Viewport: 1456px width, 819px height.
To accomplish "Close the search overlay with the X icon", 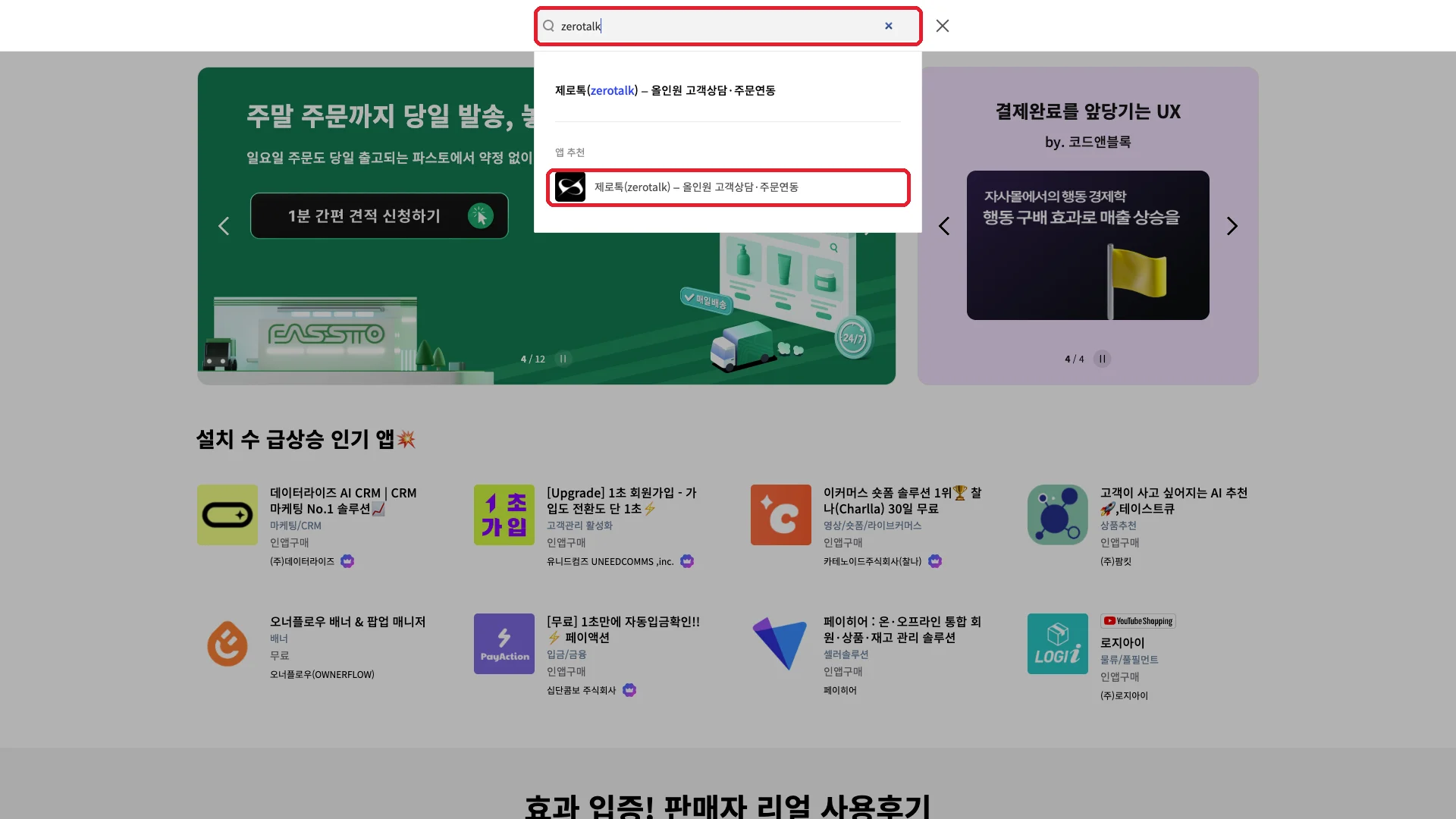I will click(943, 26).
